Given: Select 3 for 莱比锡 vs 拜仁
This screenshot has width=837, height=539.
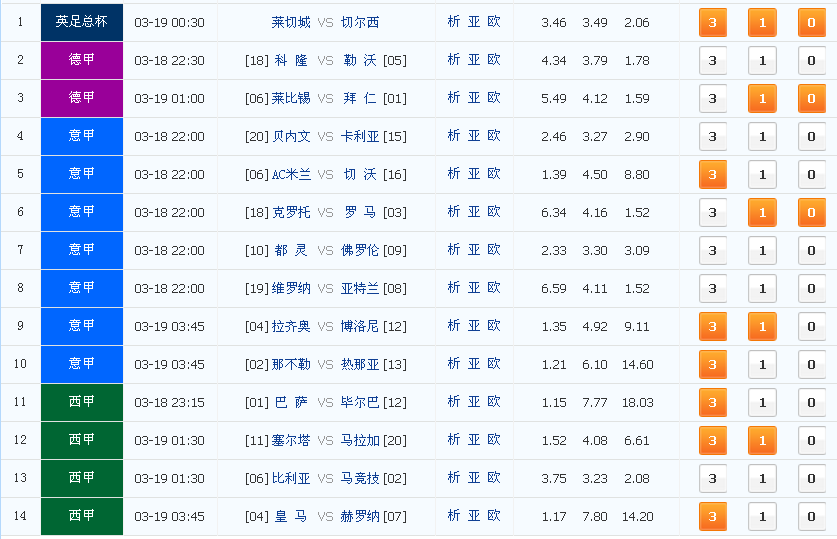Looking at the screenshot, I should [x=713, y=99].
